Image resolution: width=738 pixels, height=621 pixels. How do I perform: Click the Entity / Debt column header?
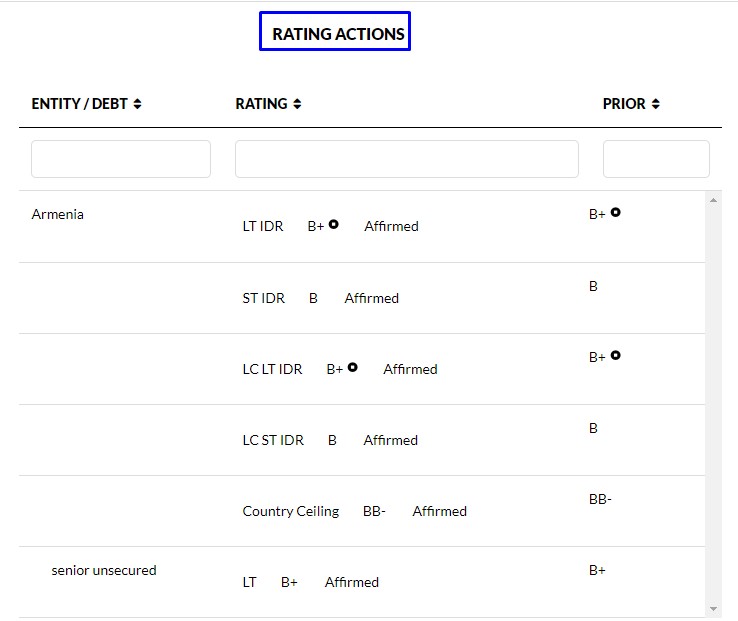click(x=79, y=104)
